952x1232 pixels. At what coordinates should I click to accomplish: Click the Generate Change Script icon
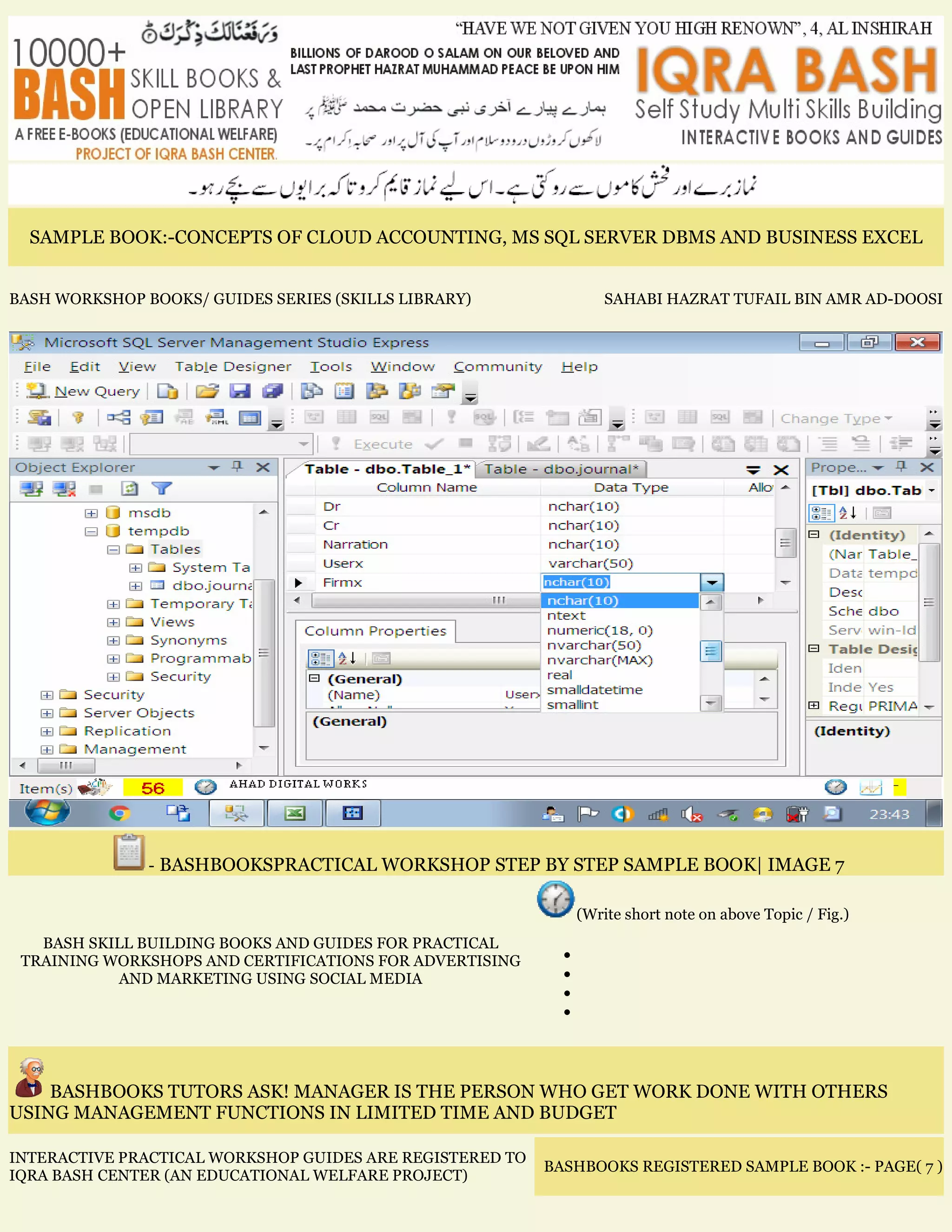pyautogui.click(x=40, y=418)
